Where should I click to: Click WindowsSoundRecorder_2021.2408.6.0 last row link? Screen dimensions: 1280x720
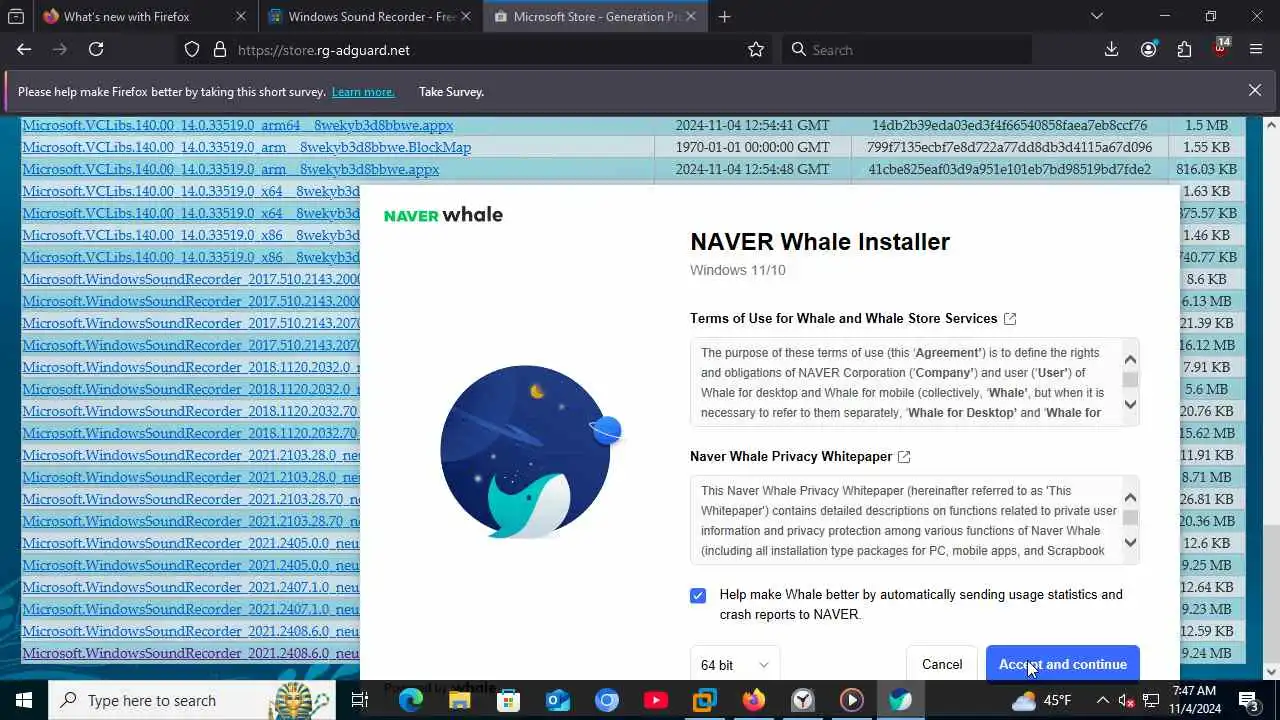coord(191,653)
